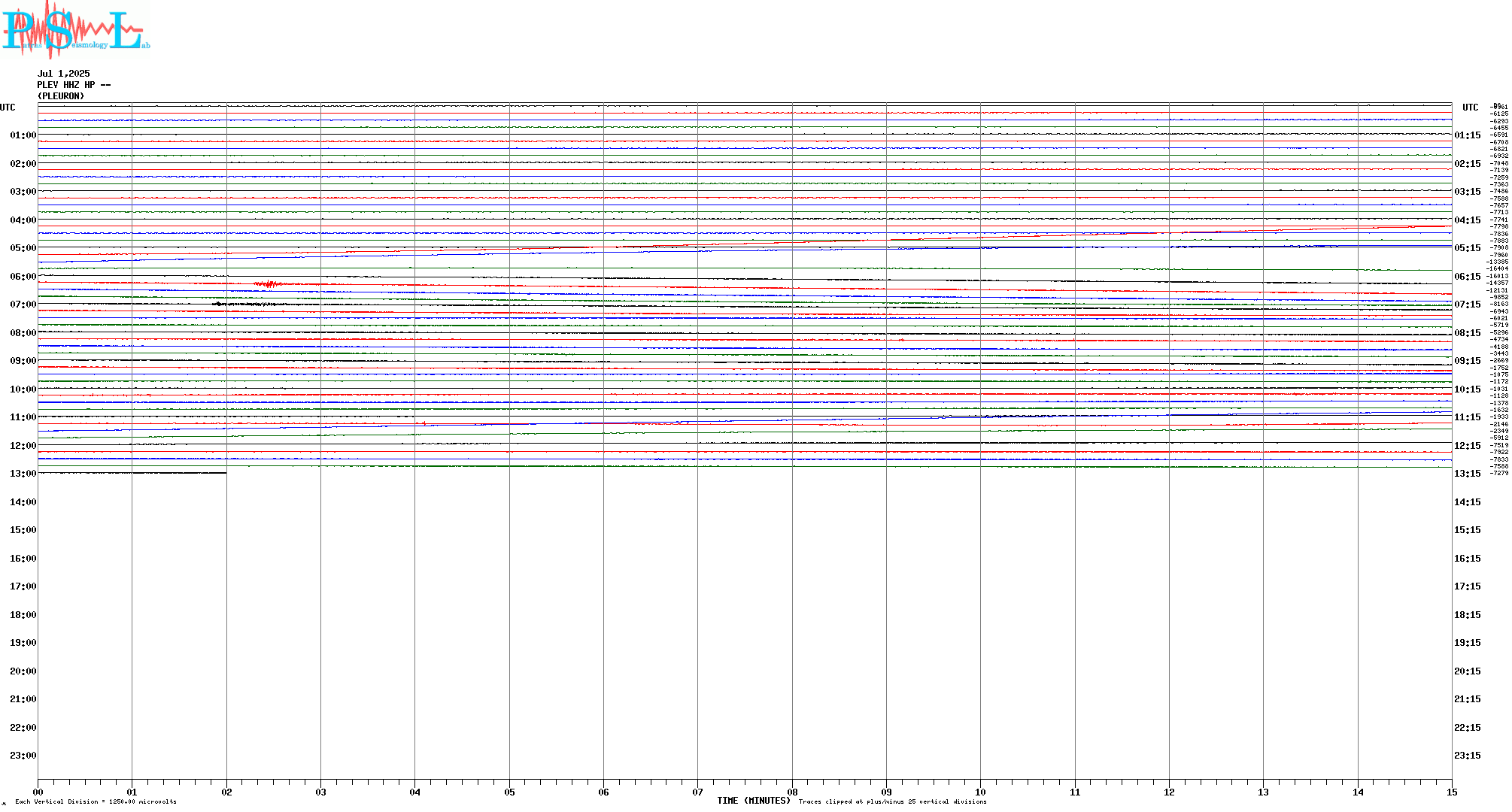Screen dimensions: 1512x812
Task: Click the right 02:15 time label
Action: click(1468, 164)
